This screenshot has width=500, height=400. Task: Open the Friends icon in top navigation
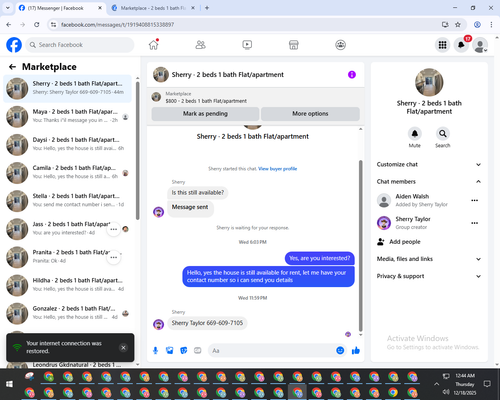(200, 45)
